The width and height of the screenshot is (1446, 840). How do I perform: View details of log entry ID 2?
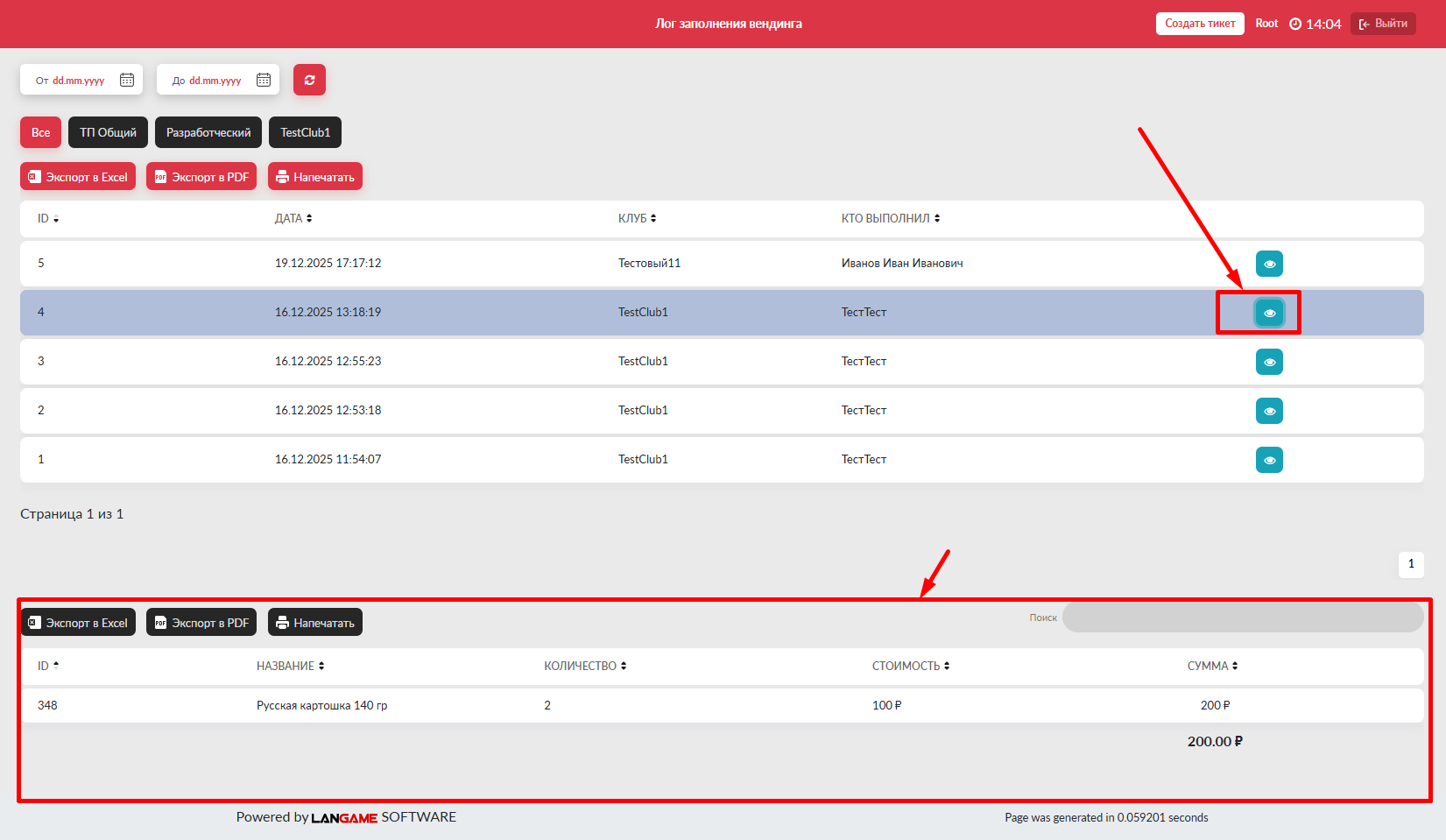(1269, 411)
